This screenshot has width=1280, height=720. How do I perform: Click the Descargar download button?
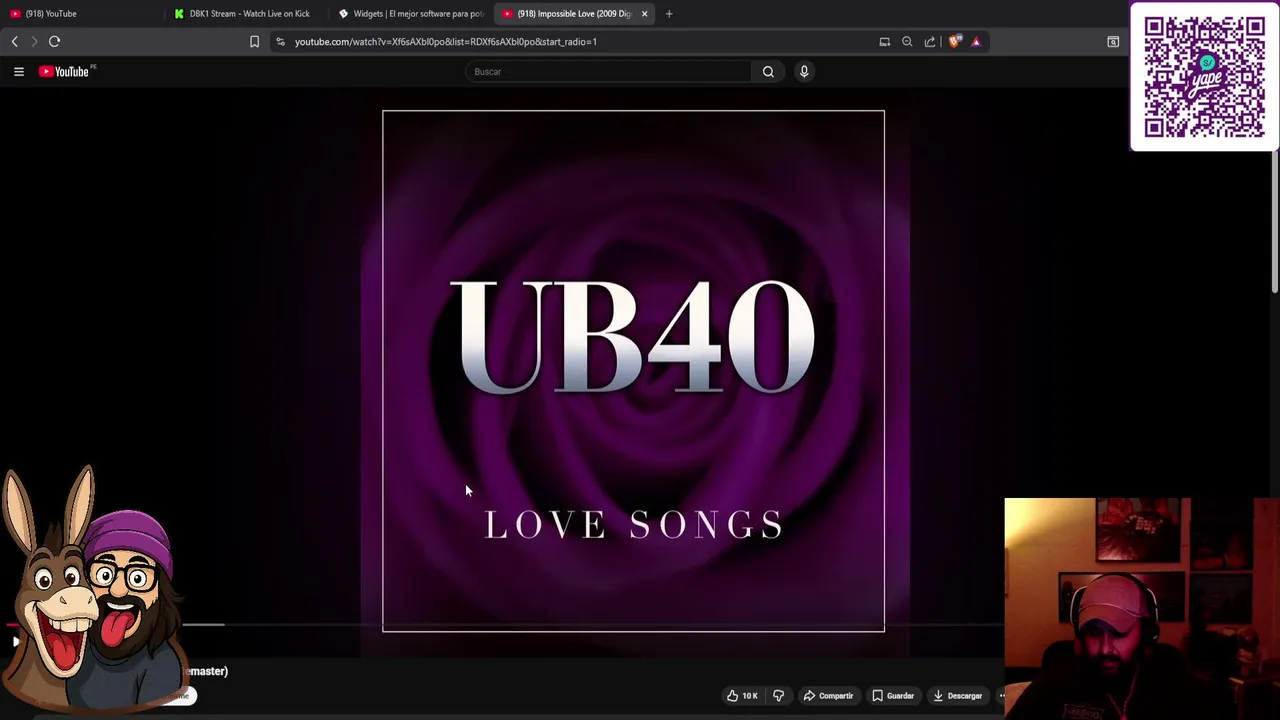click(x=958, y=696)
